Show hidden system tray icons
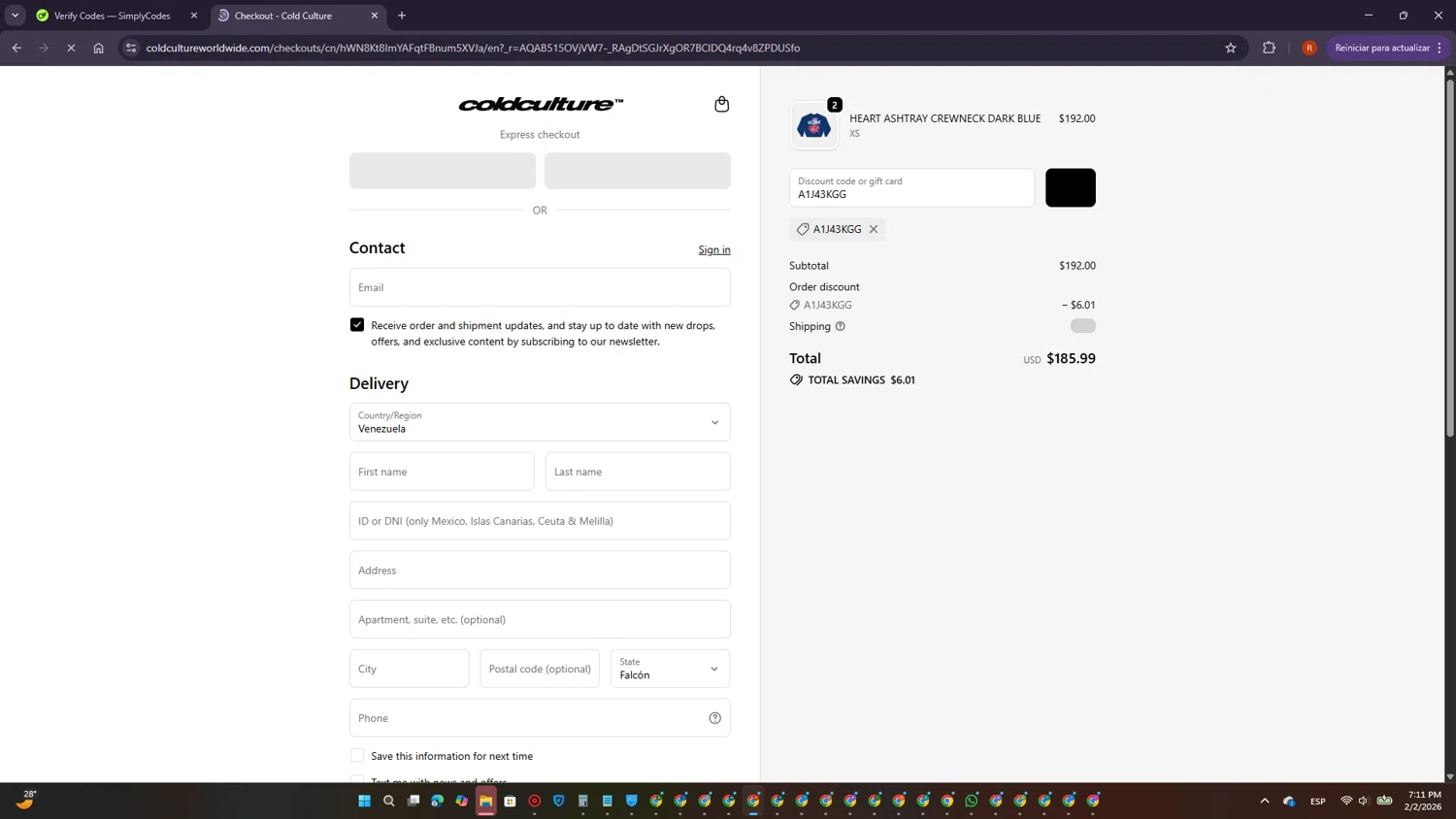The width and height of the screenshot is (1456, 819). point(1264,801)
